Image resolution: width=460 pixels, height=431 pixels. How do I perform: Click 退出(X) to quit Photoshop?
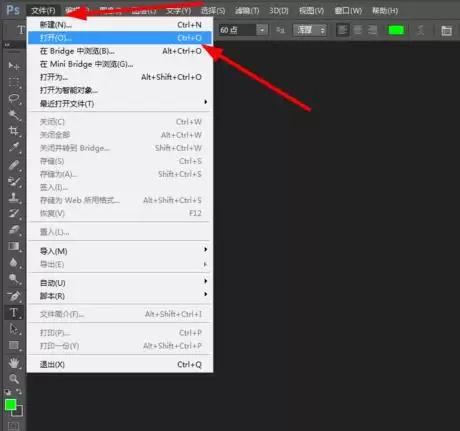tap(120, 364)
